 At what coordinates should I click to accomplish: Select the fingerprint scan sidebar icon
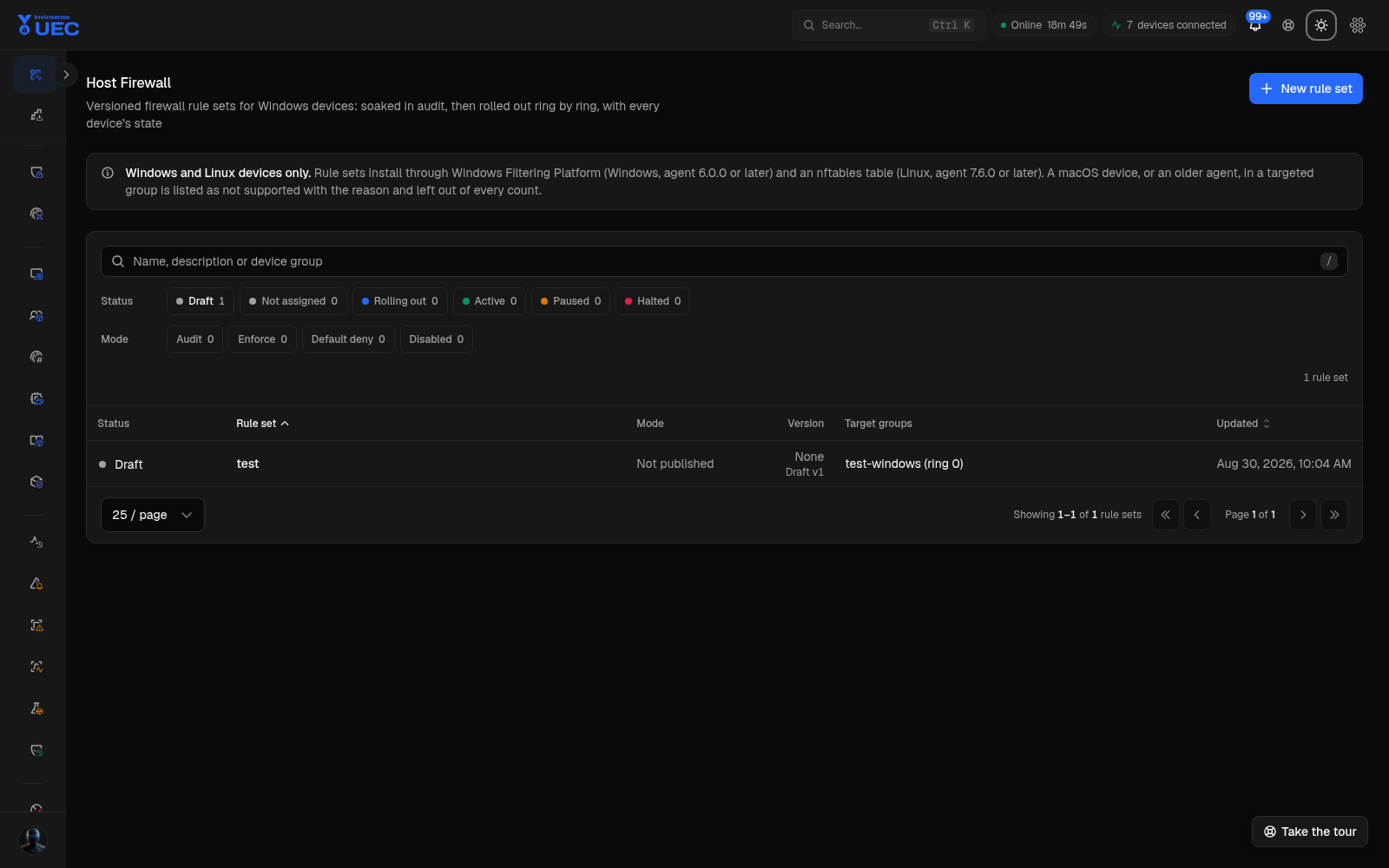pyautogui.click(x=36, y=214)
